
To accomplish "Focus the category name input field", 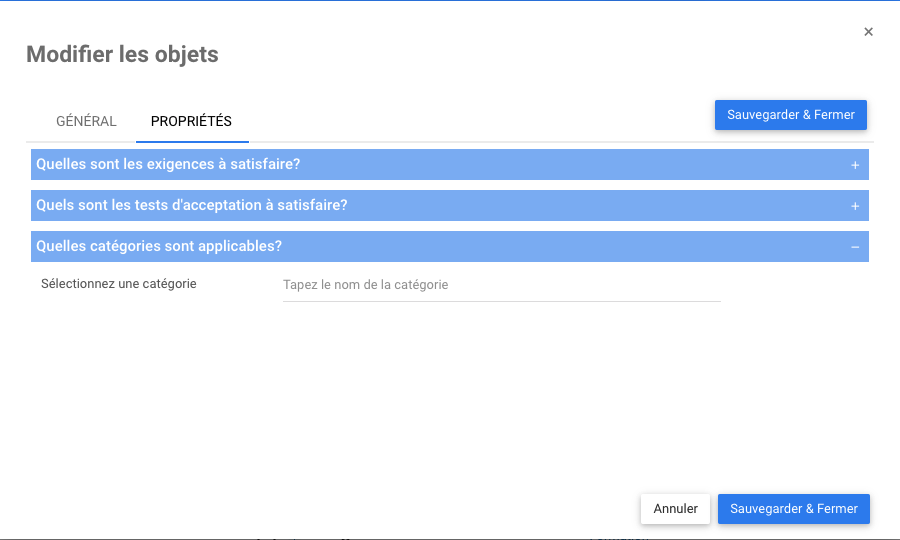I will pyautogui.click(x=501, y=285).
